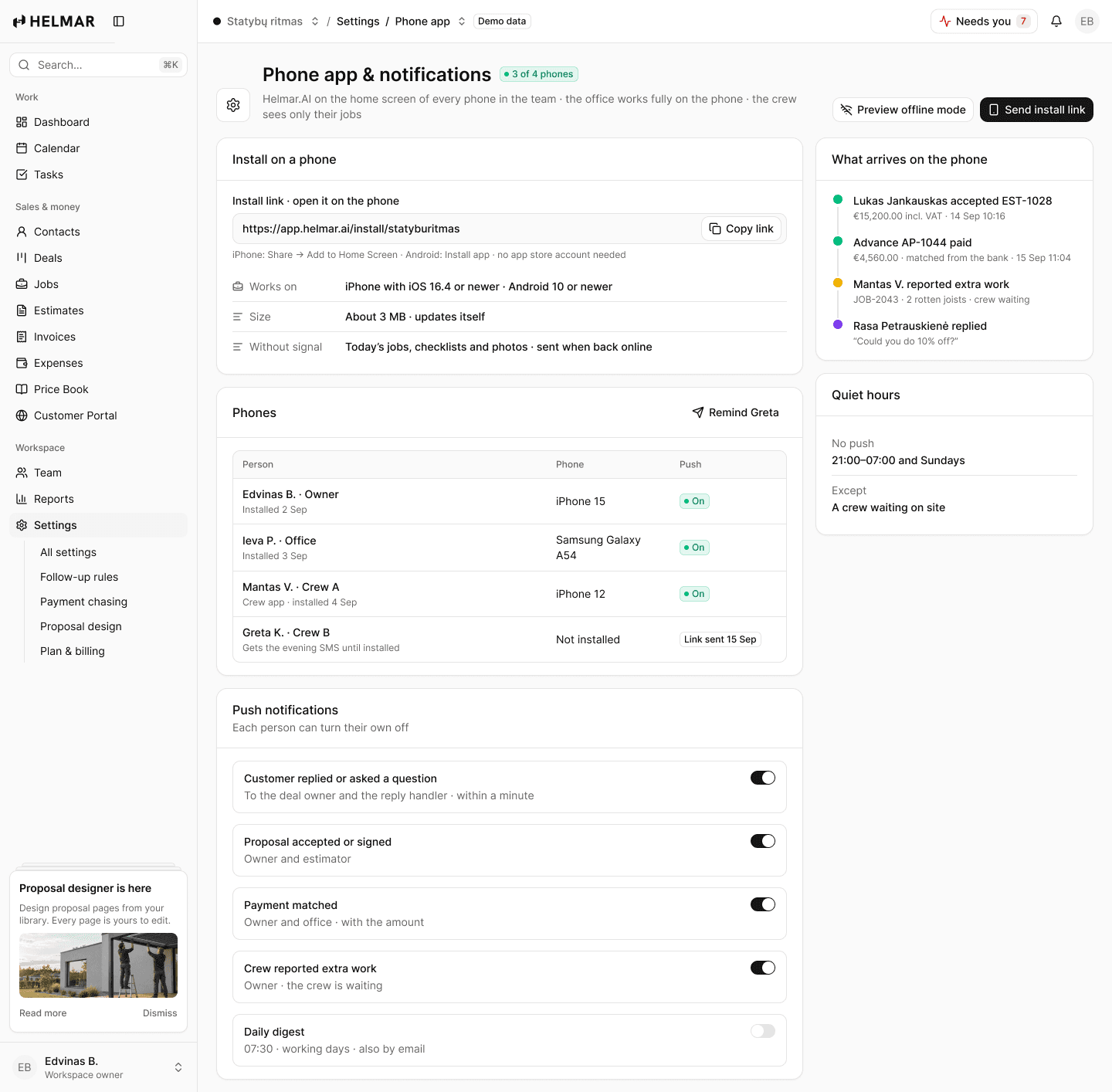
Task: Expand the Edvinas B. account menu
Action: pyautogui.click(x=98, y=1067)
